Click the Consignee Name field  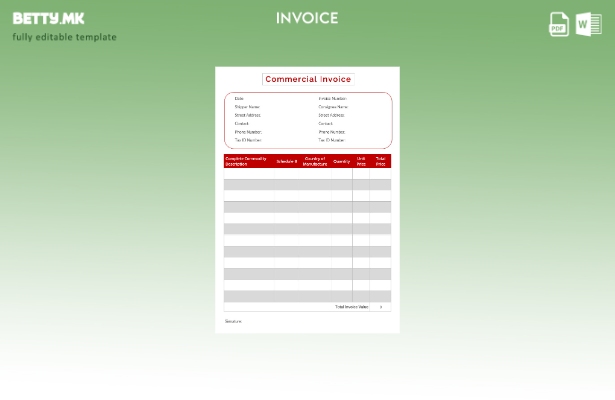click(333, 107)
